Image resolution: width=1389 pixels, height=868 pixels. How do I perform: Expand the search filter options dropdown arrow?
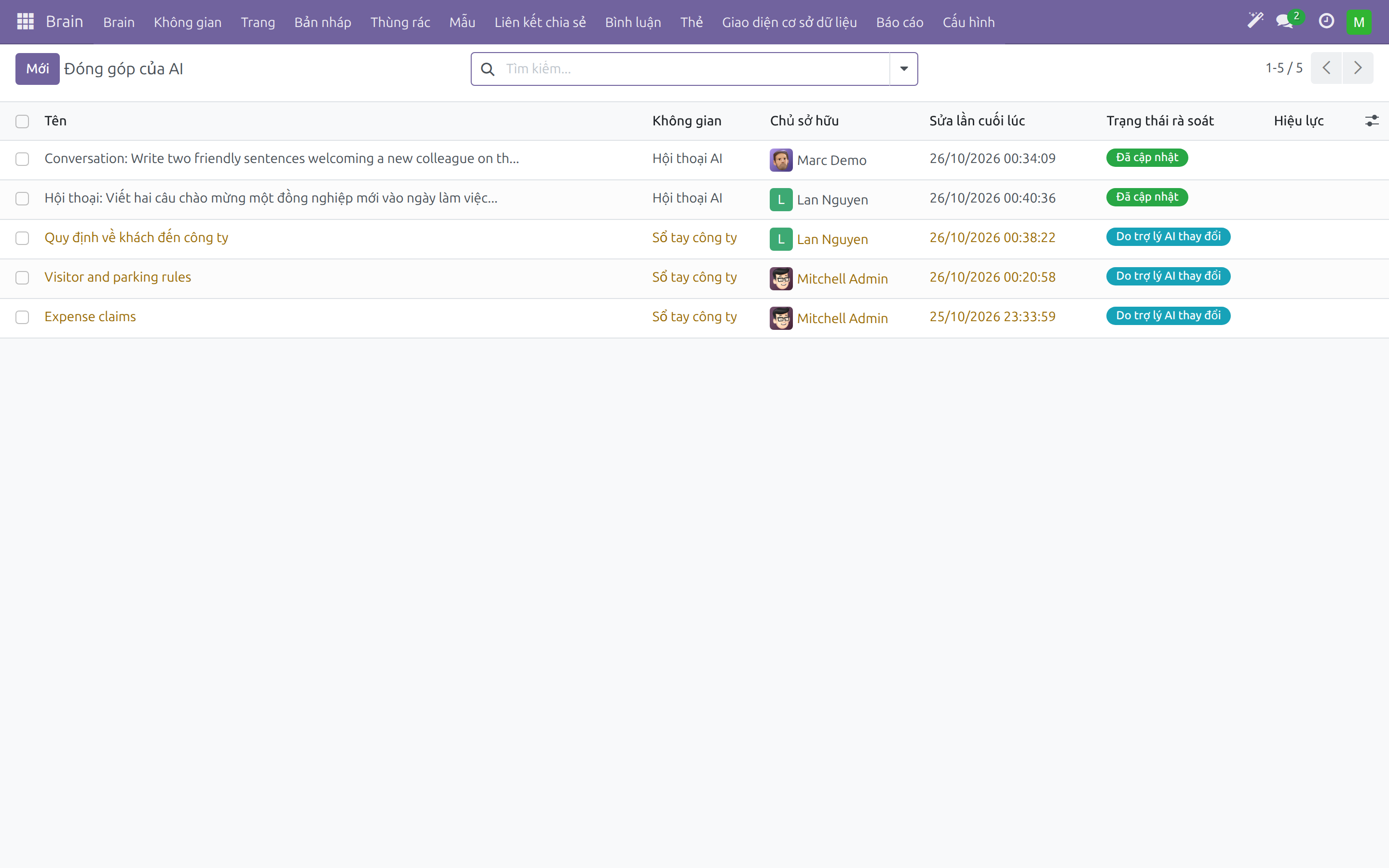pyautogui.click(x=903, y=69)
